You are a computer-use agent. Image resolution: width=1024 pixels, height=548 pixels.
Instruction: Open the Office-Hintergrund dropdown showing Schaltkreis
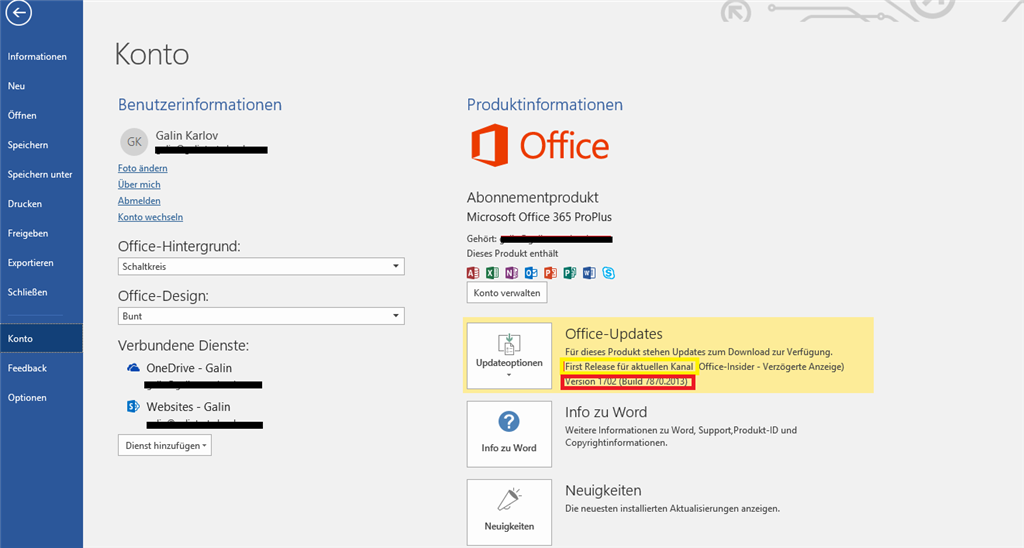(261, 266)
